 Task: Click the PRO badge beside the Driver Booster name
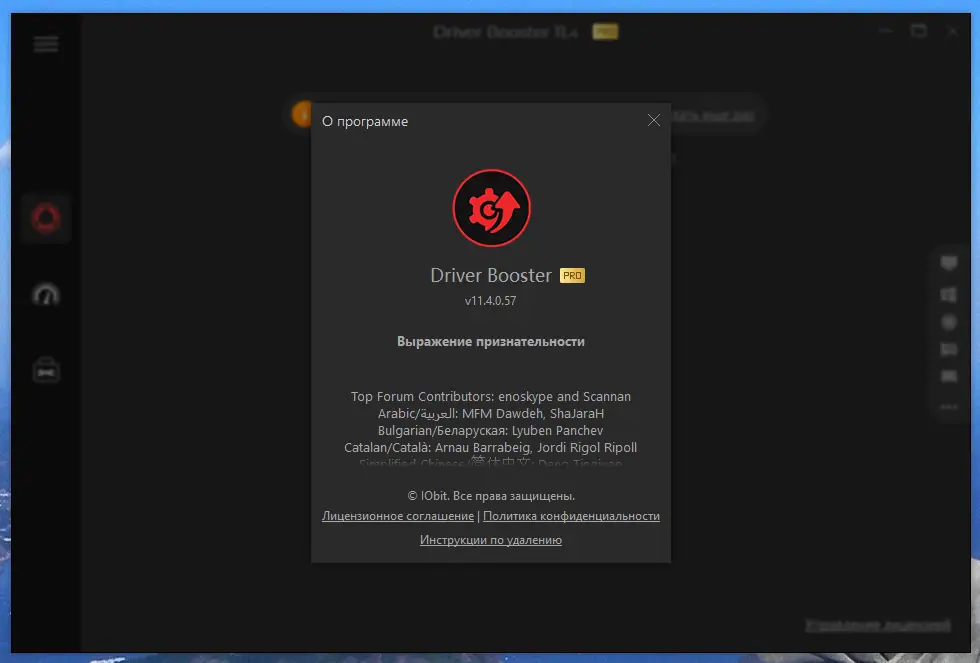(x=572, y=274)
